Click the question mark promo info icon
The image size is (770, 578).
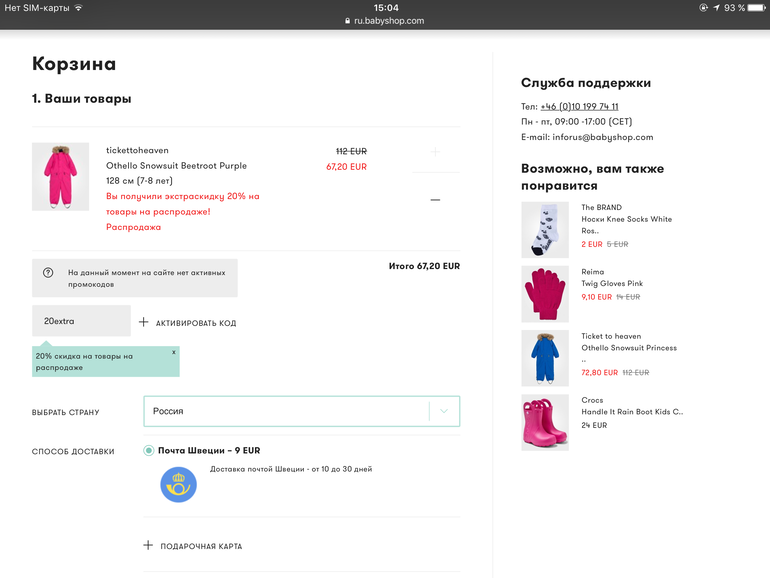click(48, 272)
